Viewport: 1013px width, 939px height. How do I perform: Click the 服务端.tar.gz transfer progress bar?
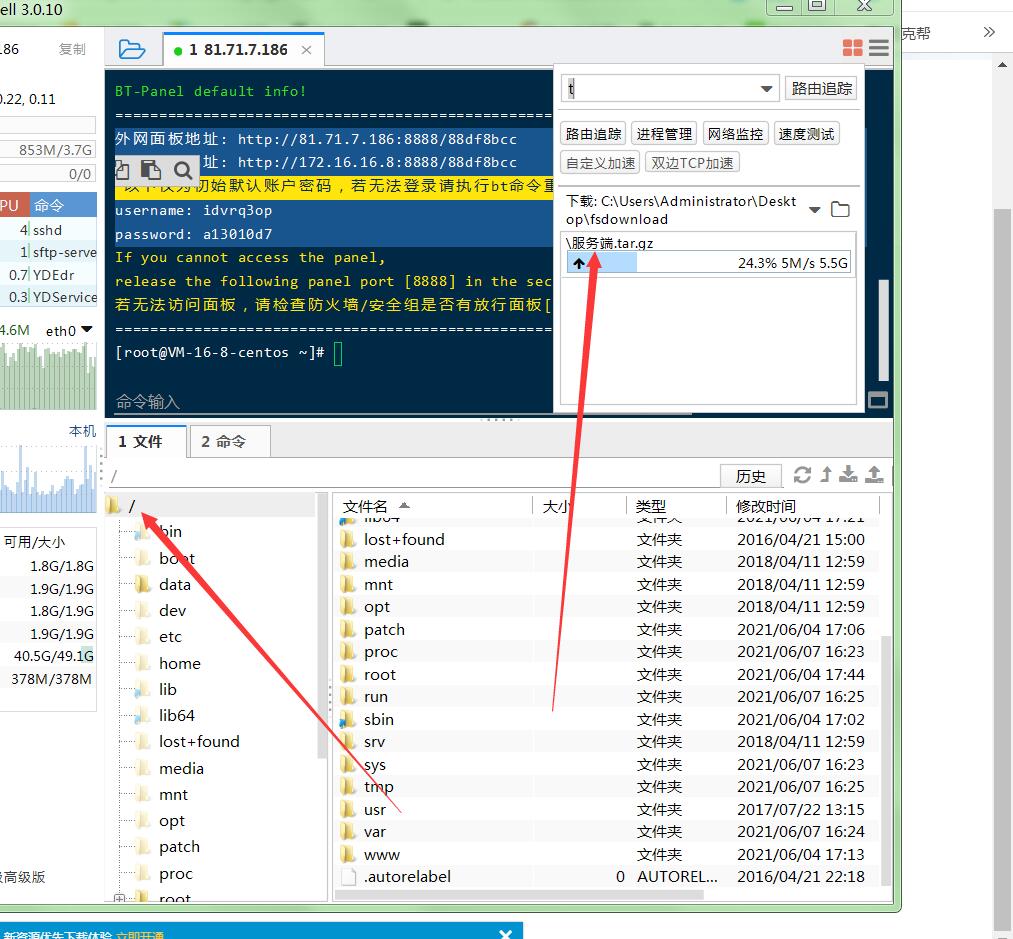(708, 264)
